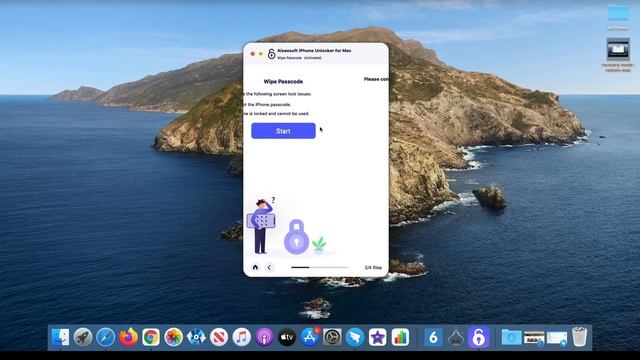
Task: Open Firefox from the dock
Action: [128, 337]
